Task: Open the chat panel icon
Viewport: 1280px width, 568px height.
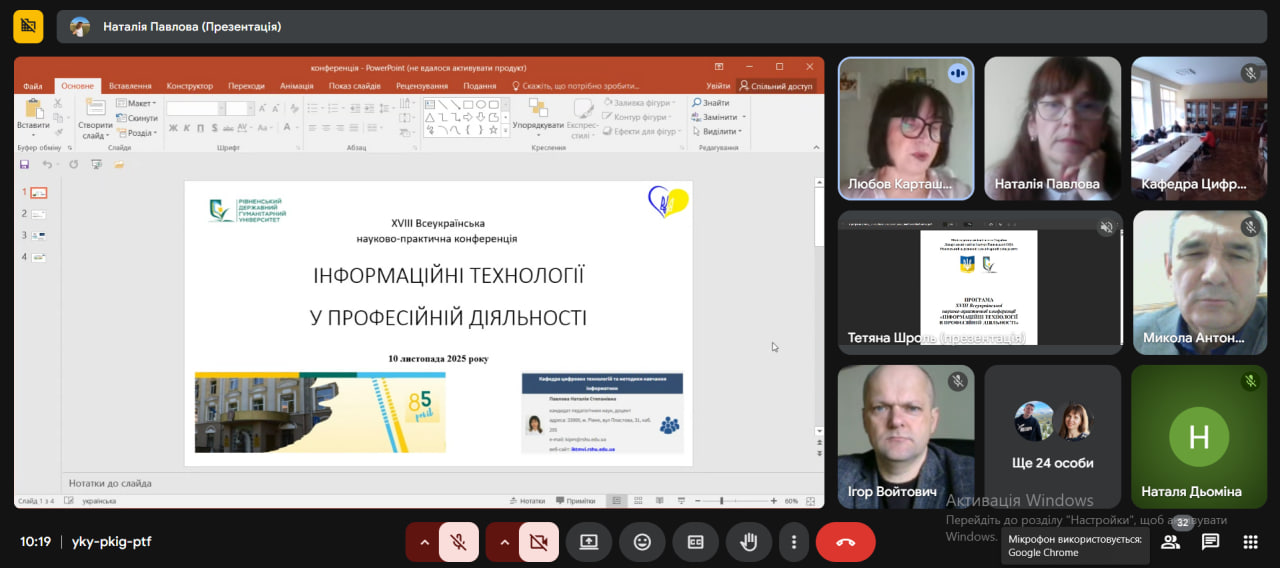Action: tap(1210, 542)
